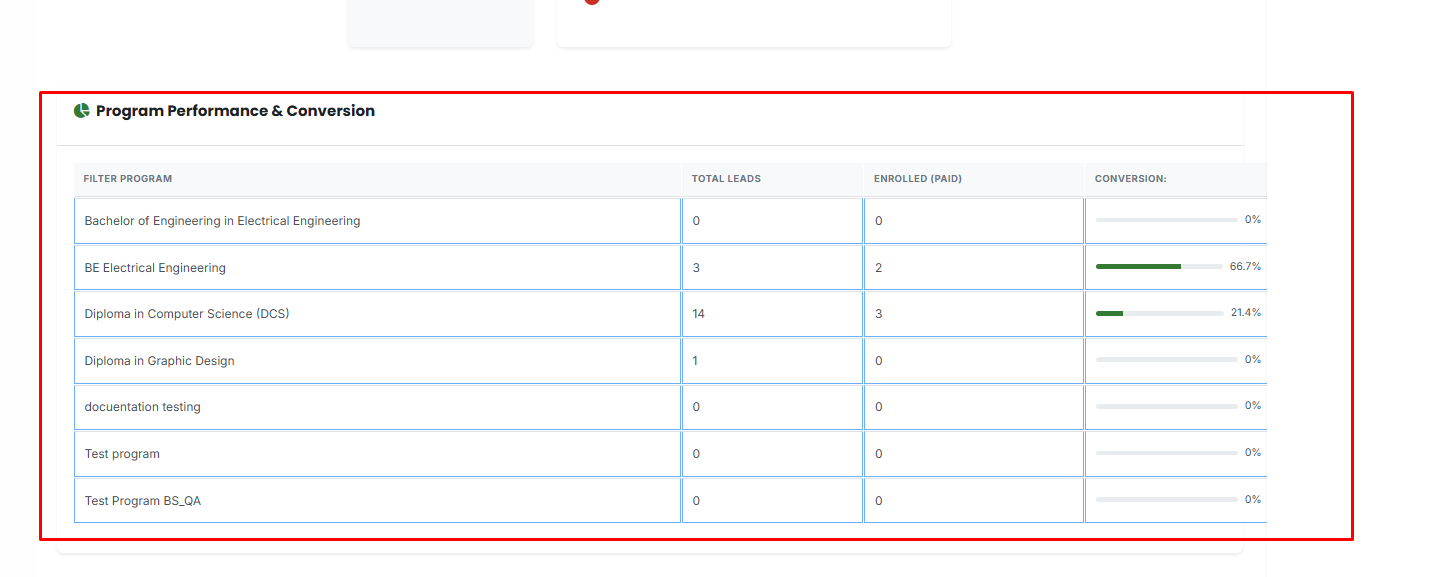Click enrolled count 0 for Bachelor of Engineering
The image size is (1444, 577).
(x=879, y=221)
